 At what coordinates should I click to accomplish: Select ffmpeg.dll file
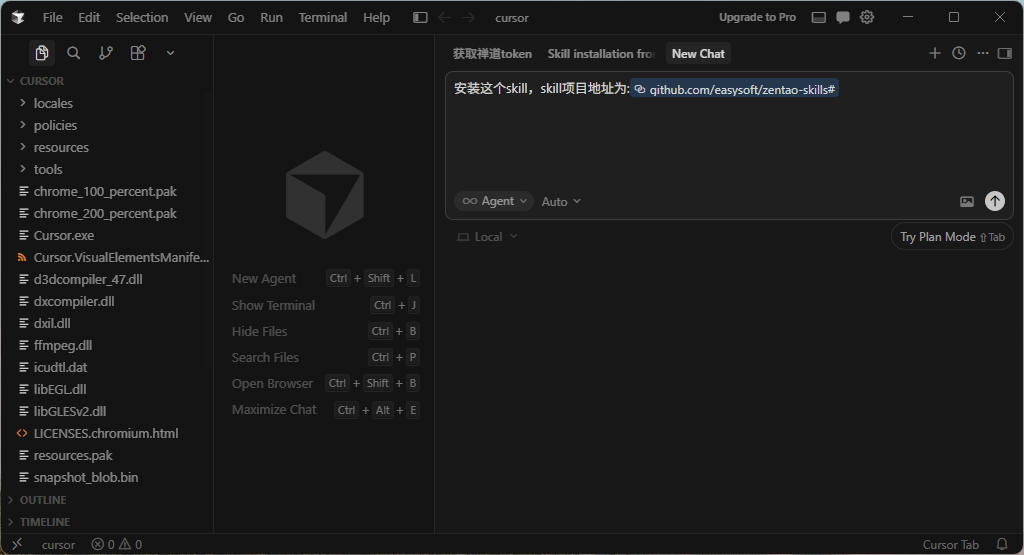(106, 345)
